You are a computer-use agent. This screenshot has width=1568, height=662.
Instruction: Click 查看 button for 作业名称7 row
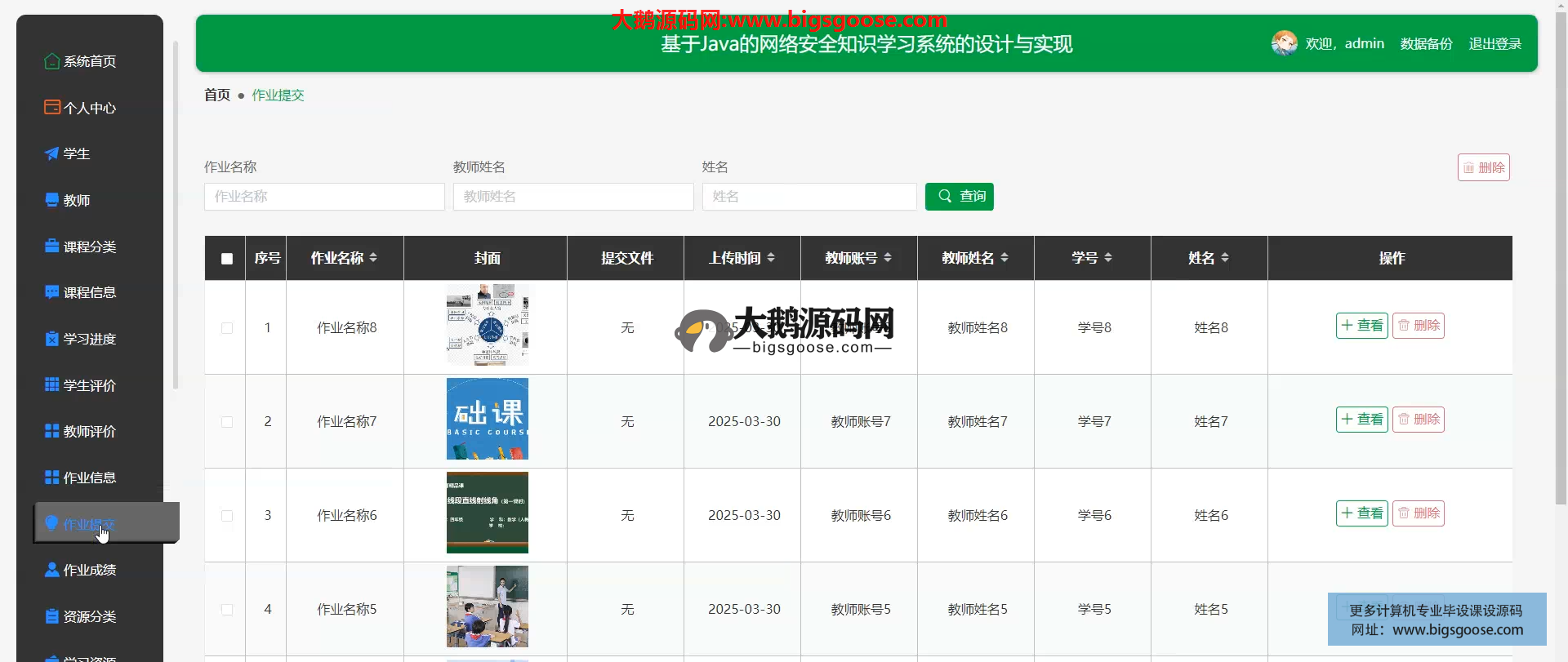point(1361,420)
